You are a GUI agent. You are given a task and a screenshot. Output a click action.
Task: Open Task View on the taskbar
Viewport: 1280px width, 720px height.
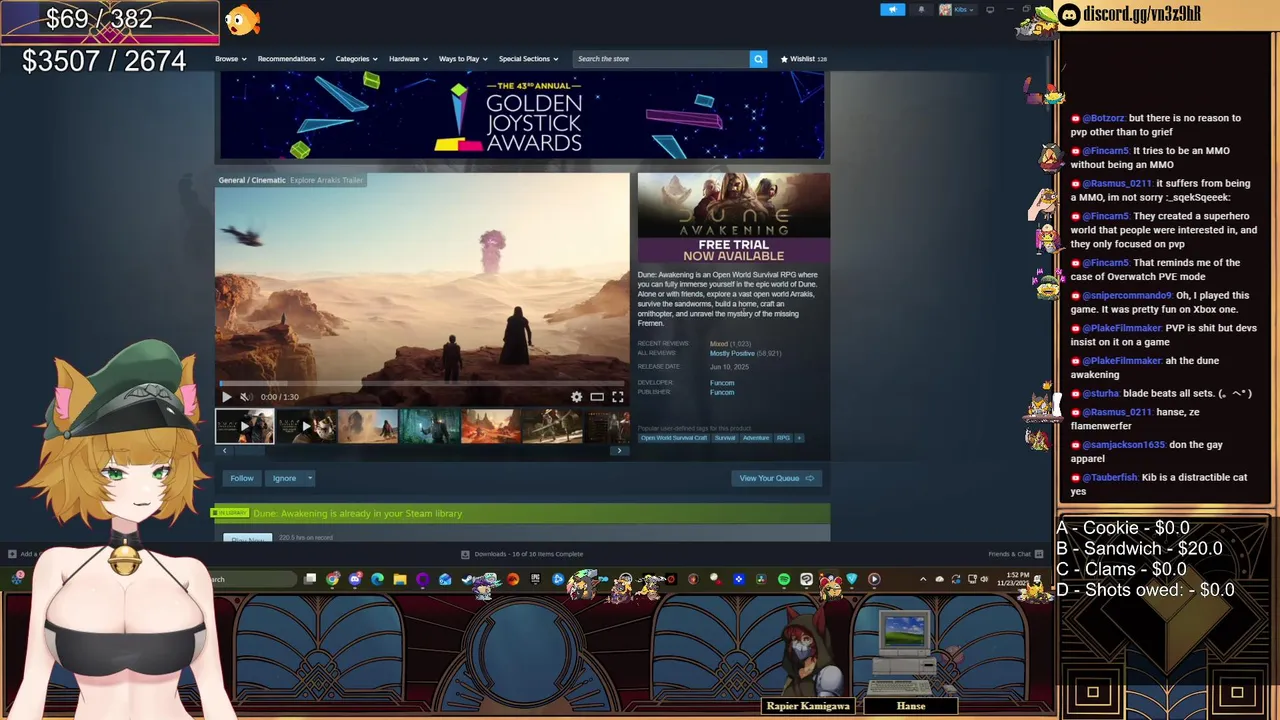[x=310, y=579]
